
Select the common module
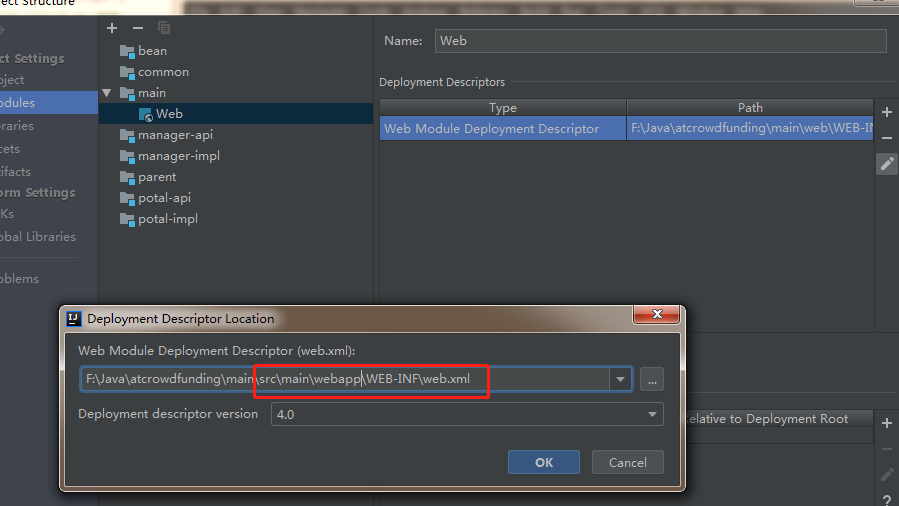pyautogui.click(x=163, y=72)
